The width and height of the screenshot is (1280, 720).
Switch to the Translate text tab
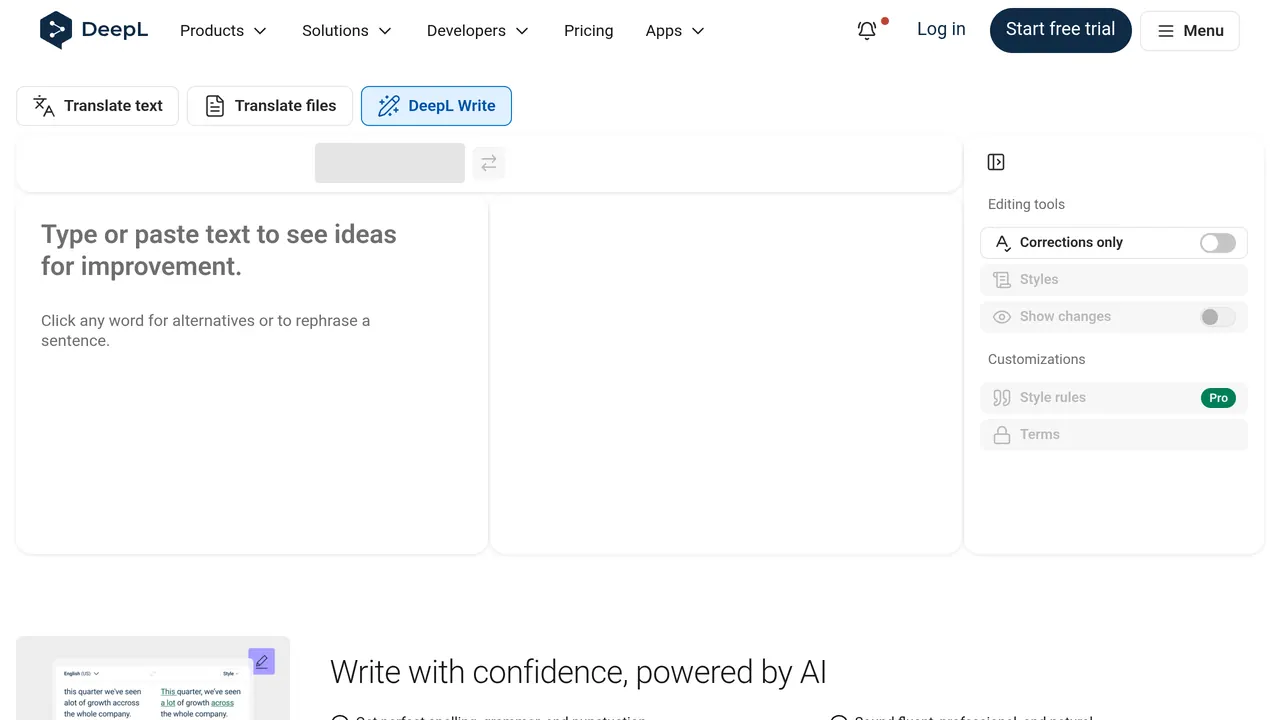tap(98, 106)
